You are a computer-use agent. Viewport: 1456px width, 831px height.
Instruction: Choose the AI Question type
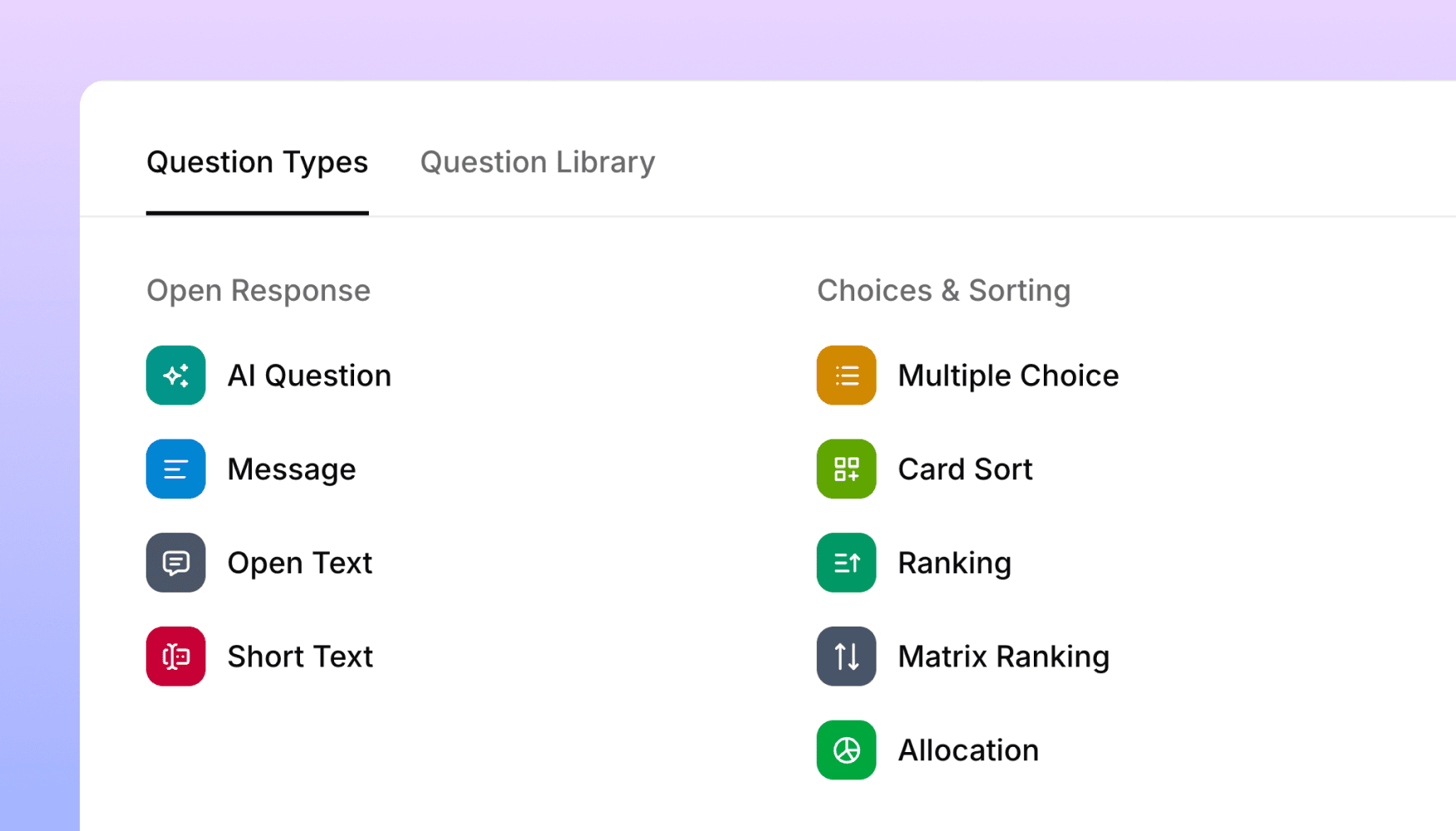pos(309,375)
